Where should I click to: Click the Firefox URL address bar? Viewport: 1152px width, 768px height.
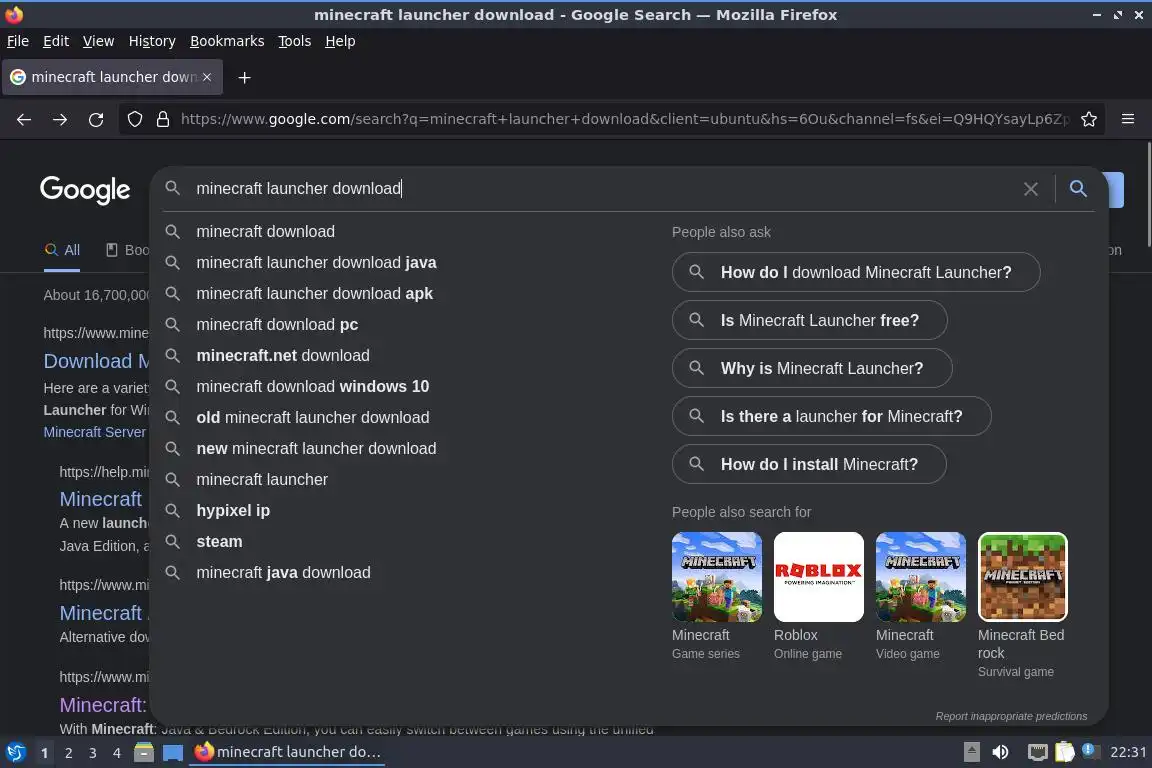coord(624,119)
